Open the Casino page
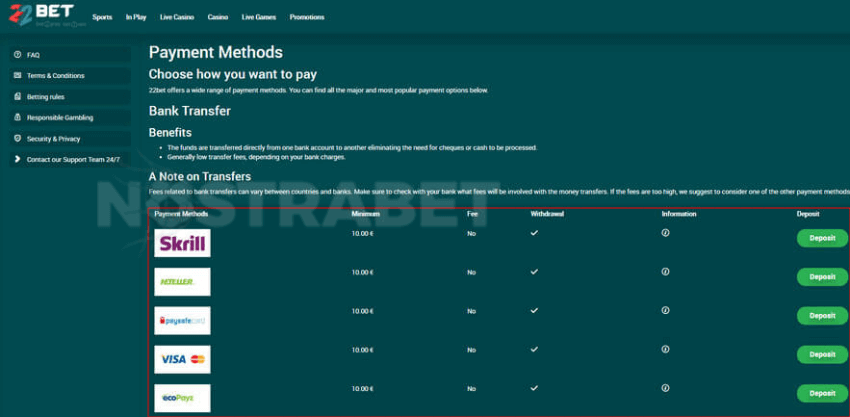850x417 pixels. click(x=217, y=17)
